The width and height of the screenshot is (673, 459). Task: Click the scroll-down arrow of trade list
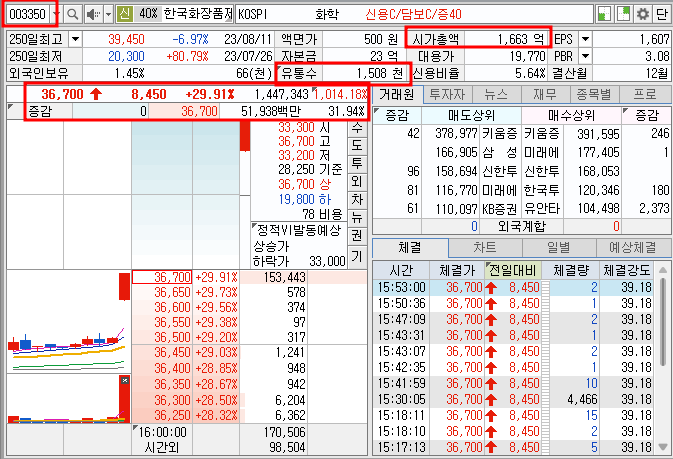coord(663,447)
